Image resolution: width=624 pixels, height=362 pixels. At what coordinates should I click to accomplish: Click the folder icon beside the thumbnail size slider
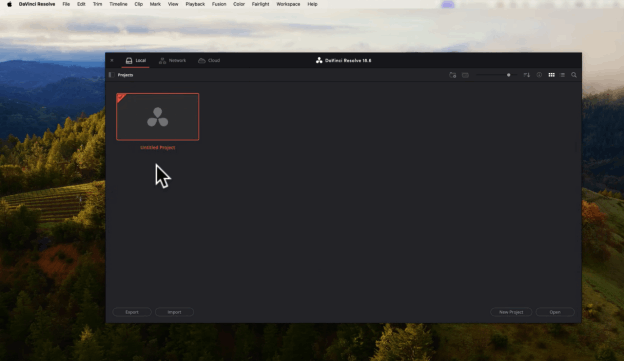coord(465,75)
